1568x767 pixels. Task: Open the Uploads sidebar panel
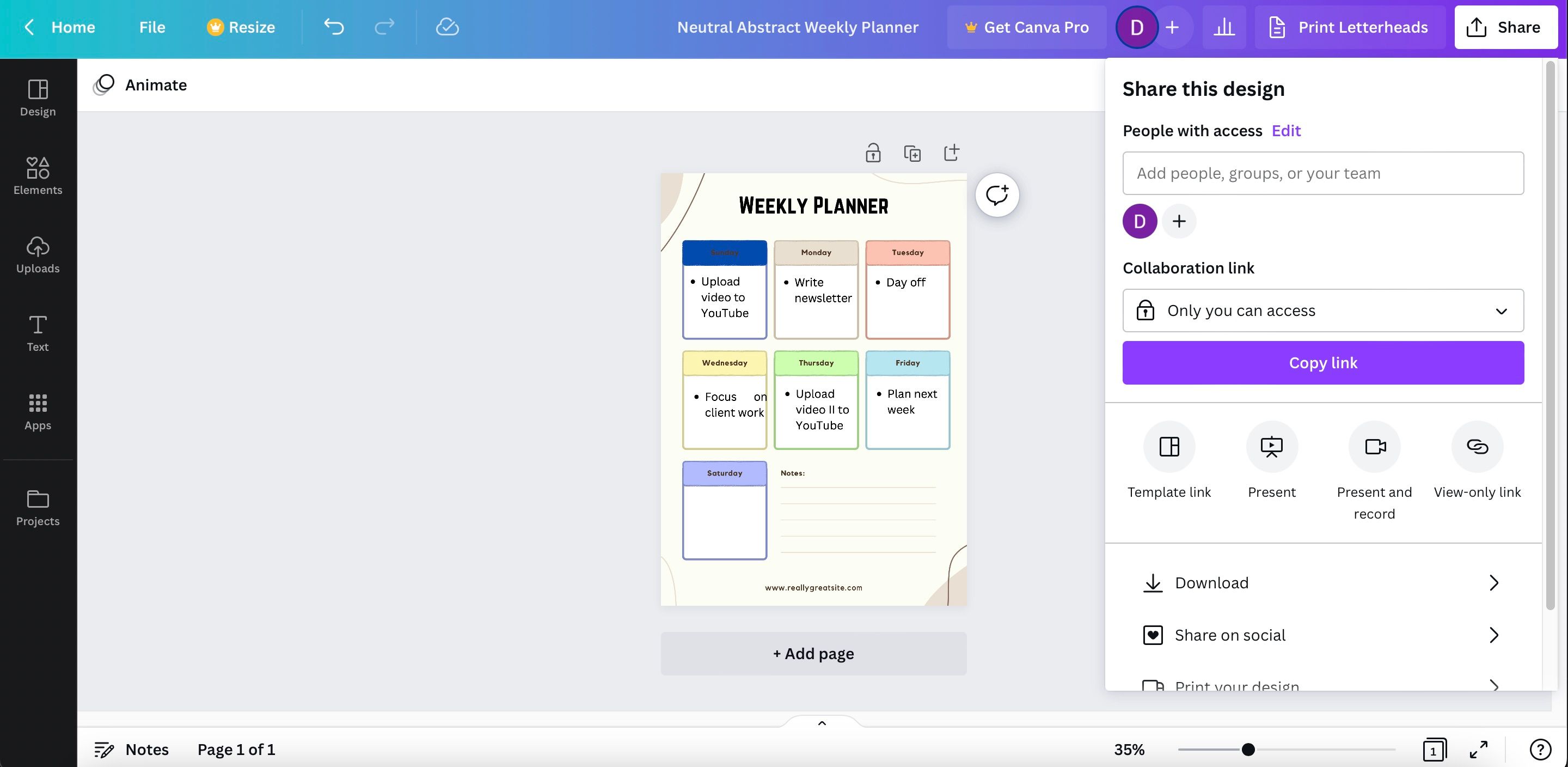click(38, 254)
